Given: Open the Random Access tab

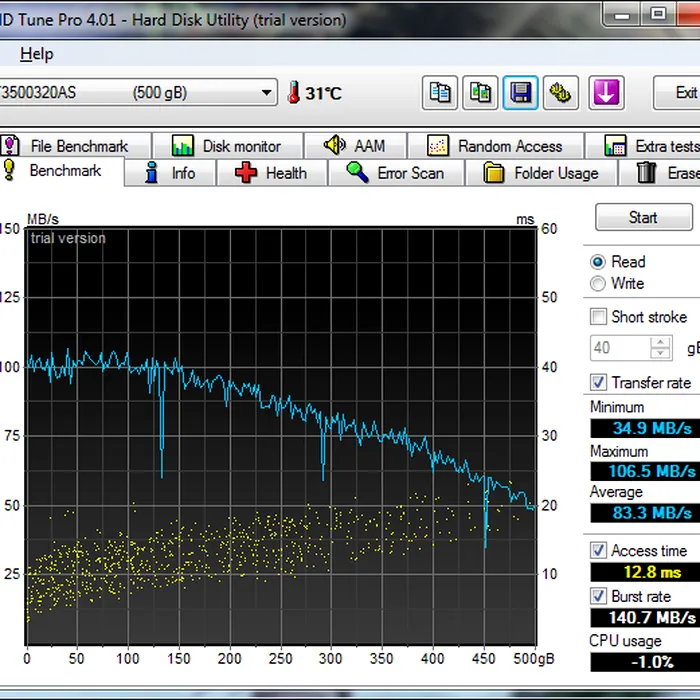Looking at the screenshot, I should tap(496, 146).
